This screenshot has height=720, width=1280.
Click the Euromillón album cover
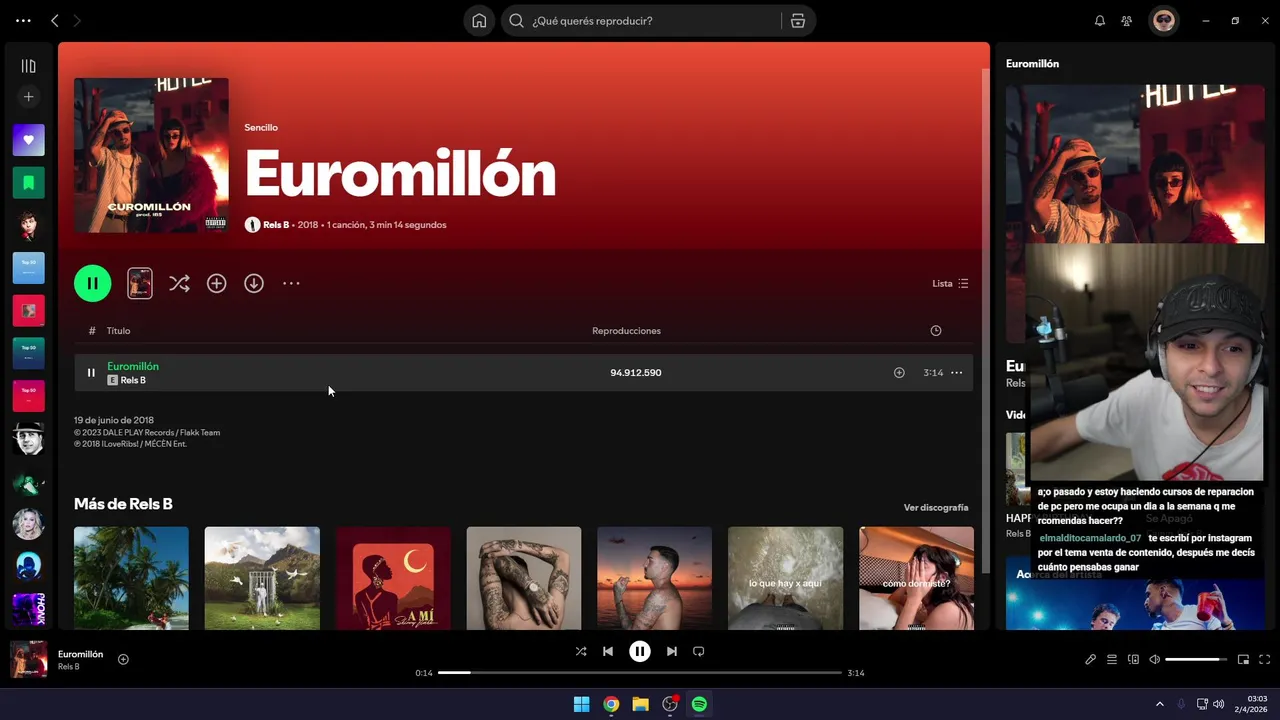(x=151, y=155)
